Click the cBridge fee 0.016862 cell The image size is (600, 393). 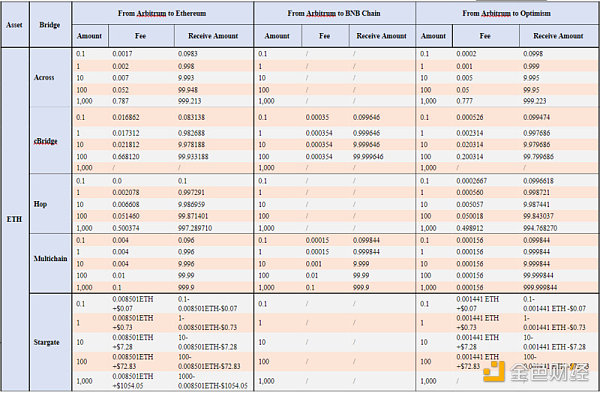126,117
